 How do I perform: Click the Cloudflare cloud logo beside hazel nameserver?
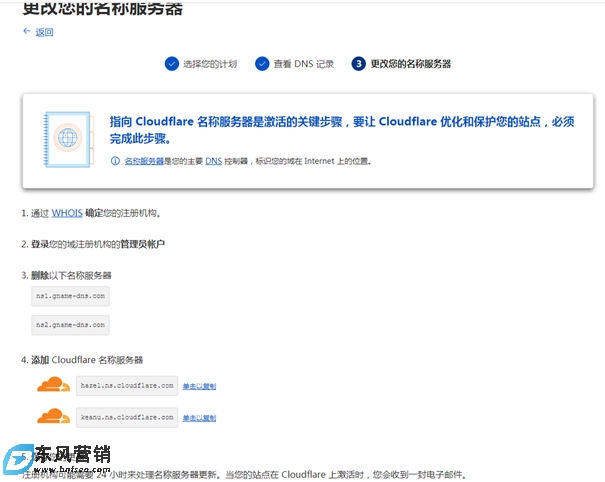click(x=54, y=385)
